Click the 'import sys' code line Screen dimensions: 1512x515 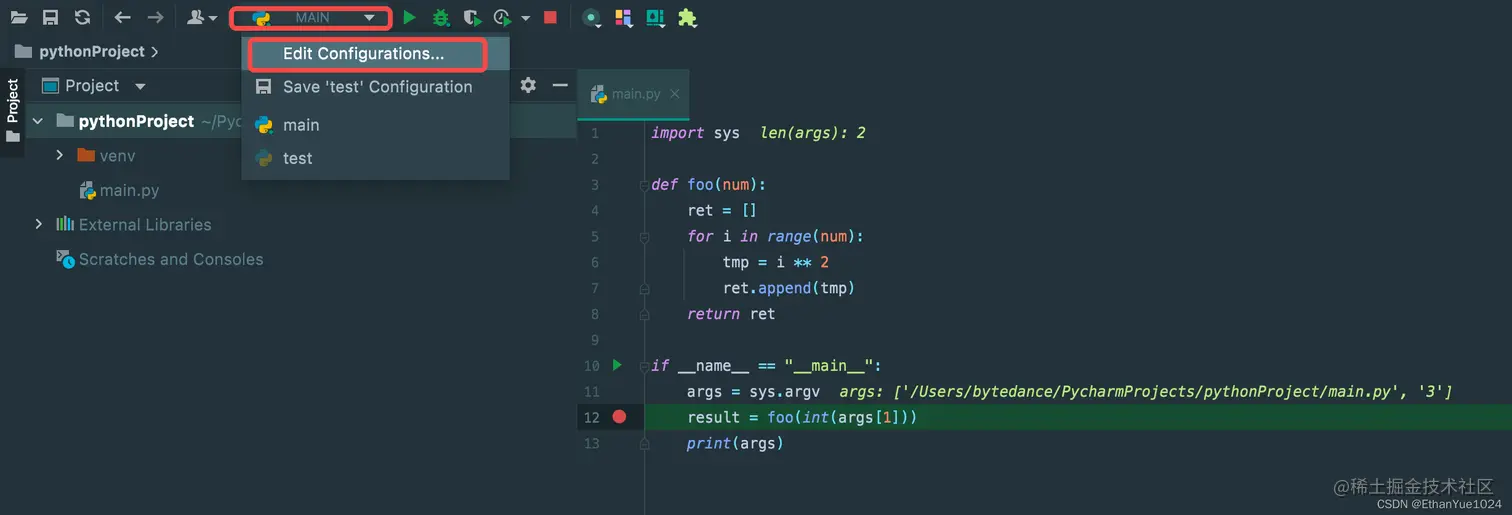(695, 133)
